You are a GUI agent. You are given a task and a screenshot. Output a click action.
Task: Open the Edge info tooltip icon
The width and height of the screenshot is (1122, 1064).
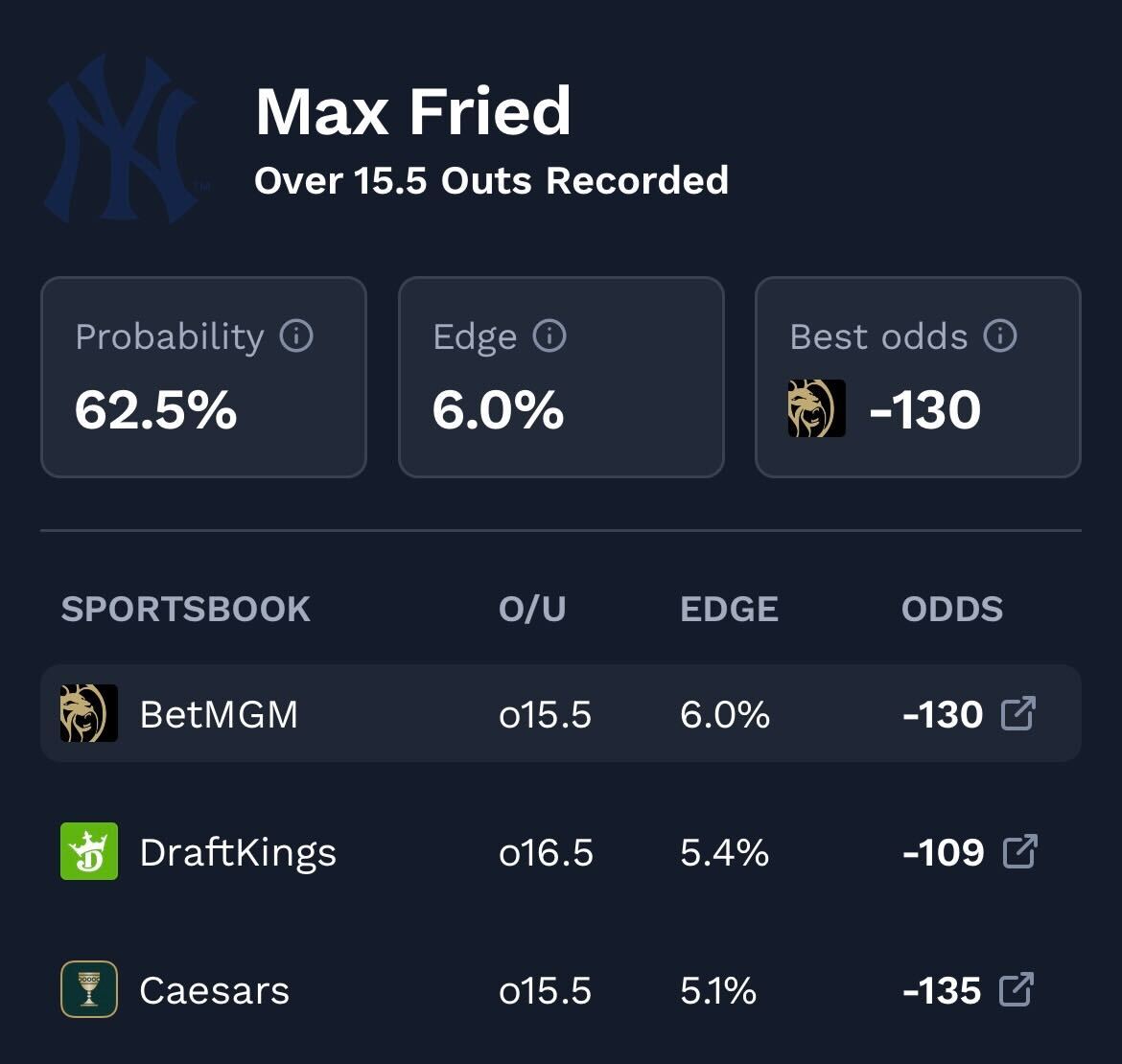tap(549, 336)
